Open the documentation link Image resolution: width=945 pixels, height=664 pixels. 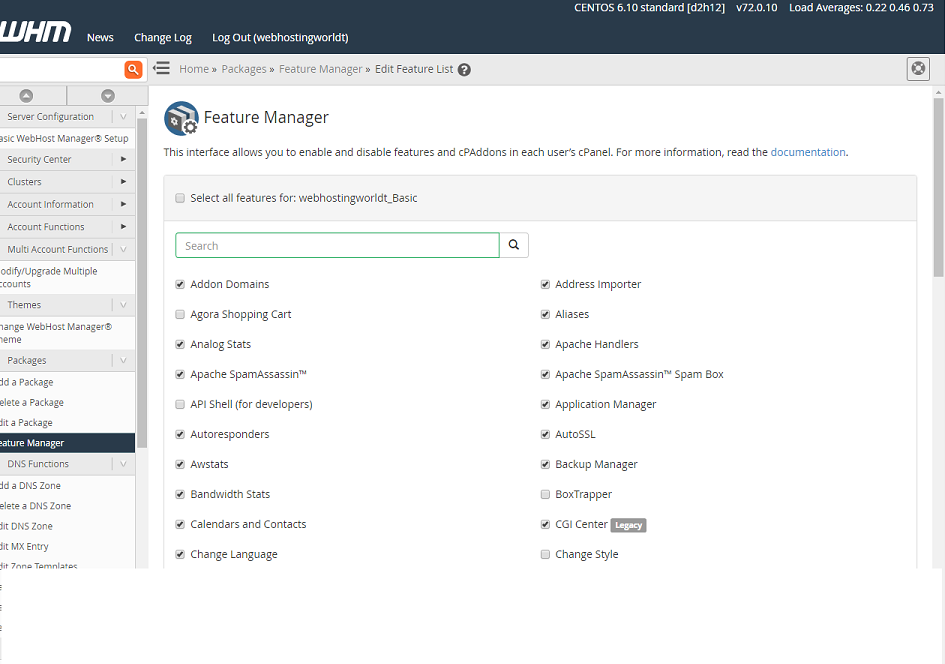click(x=807, y=153)
